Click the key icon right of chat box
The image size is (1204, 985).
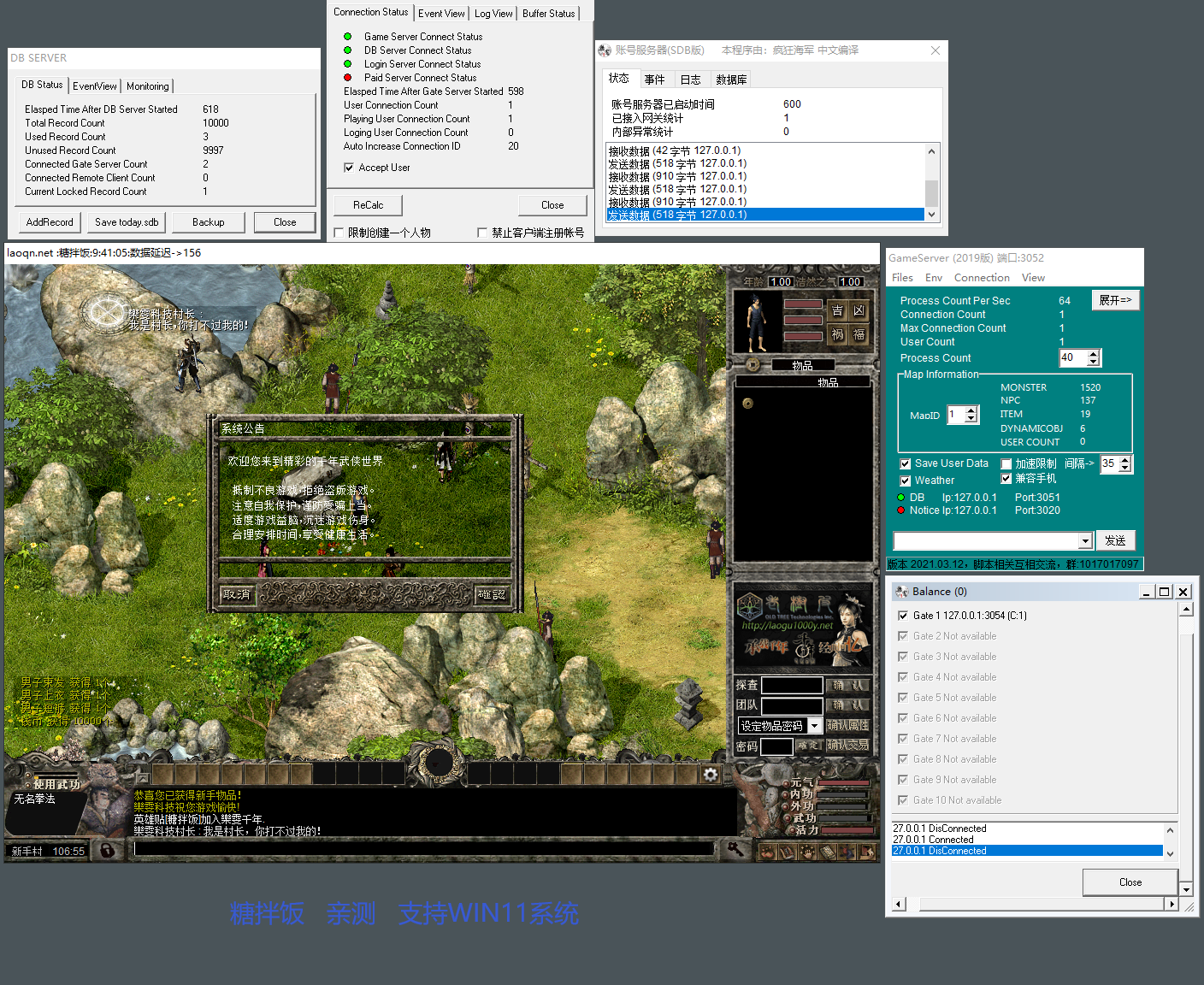(x=735, y=849)
